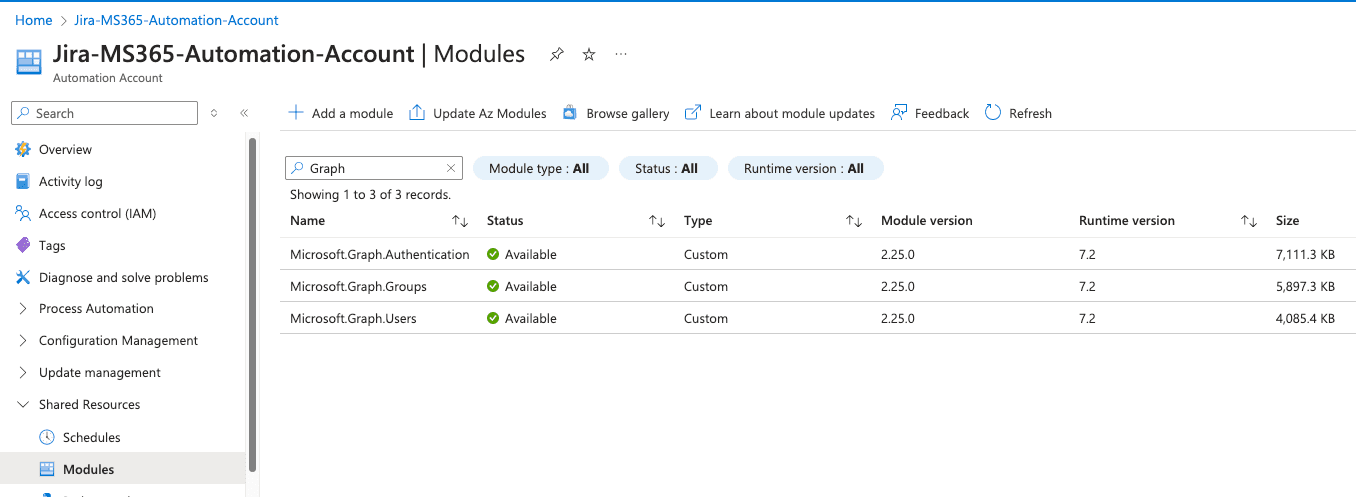Open the Runtime version : All filter
Image resolution: width=1356 pixels, height=497 pixels.
[x=804, y=168]
